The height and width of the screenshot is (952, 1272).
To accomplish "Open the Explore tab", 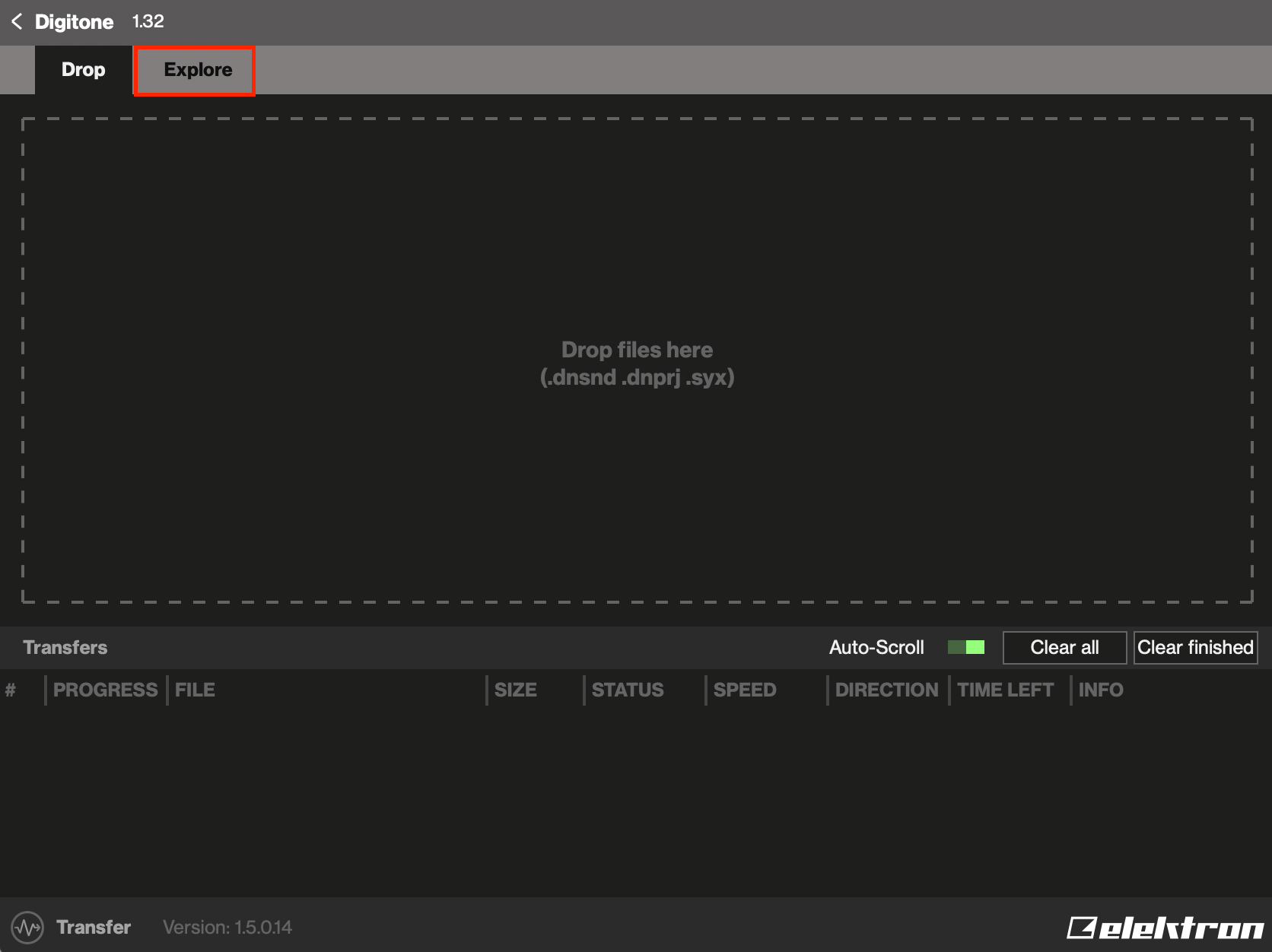I will coord(195,71).
